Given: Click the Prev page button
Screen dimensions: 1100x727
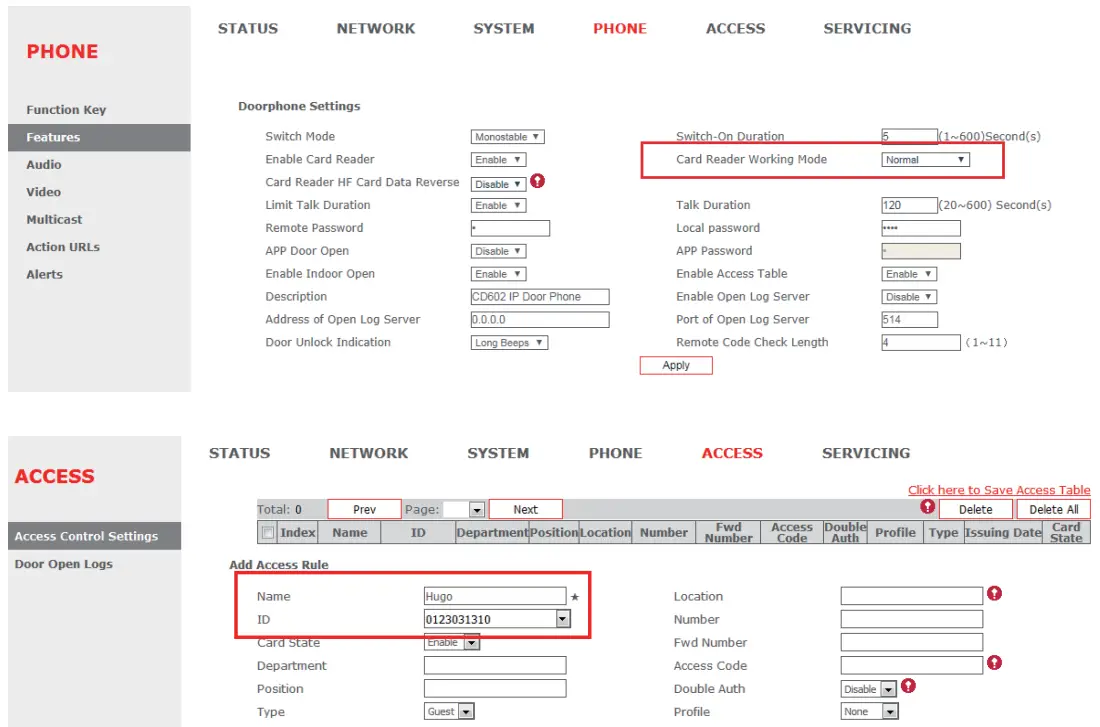Looking at the screenshot, I should click(x=364, y=509).
